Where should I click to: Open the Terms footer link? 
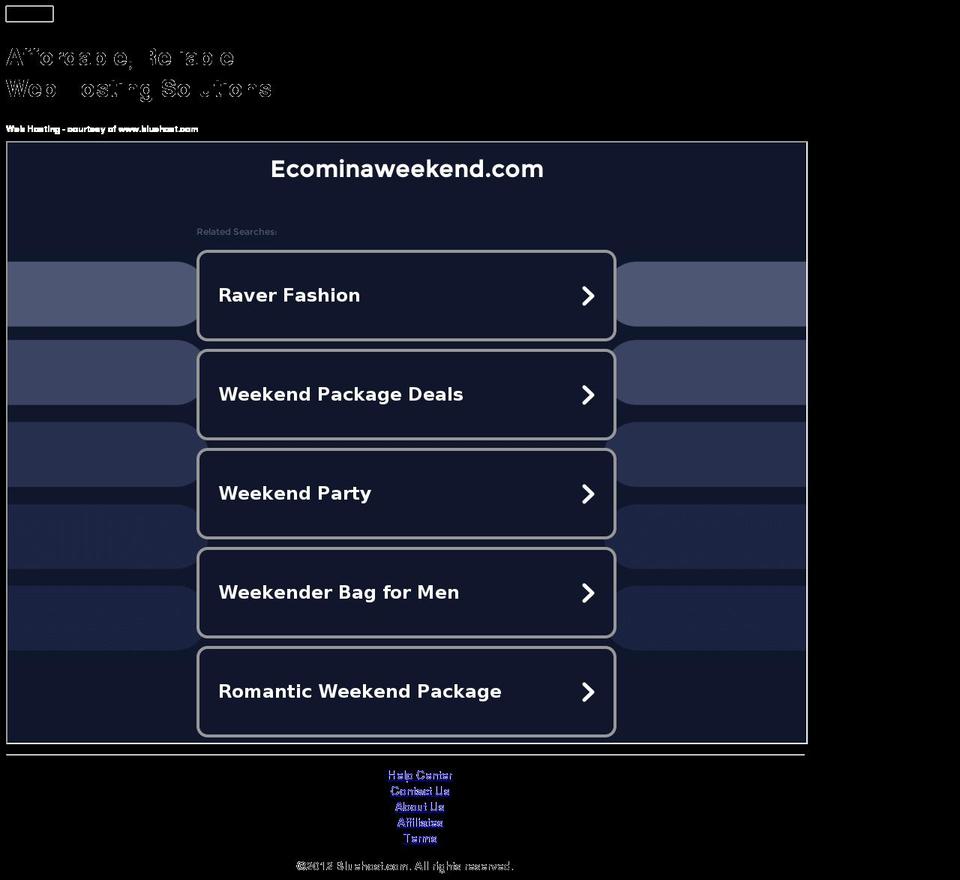click(420, 839)
